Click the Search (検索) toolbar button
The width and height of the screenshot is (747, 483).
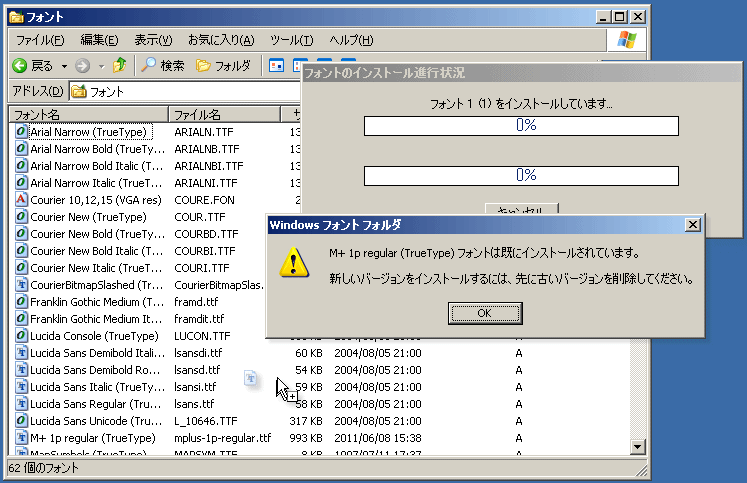coord(162,65)
